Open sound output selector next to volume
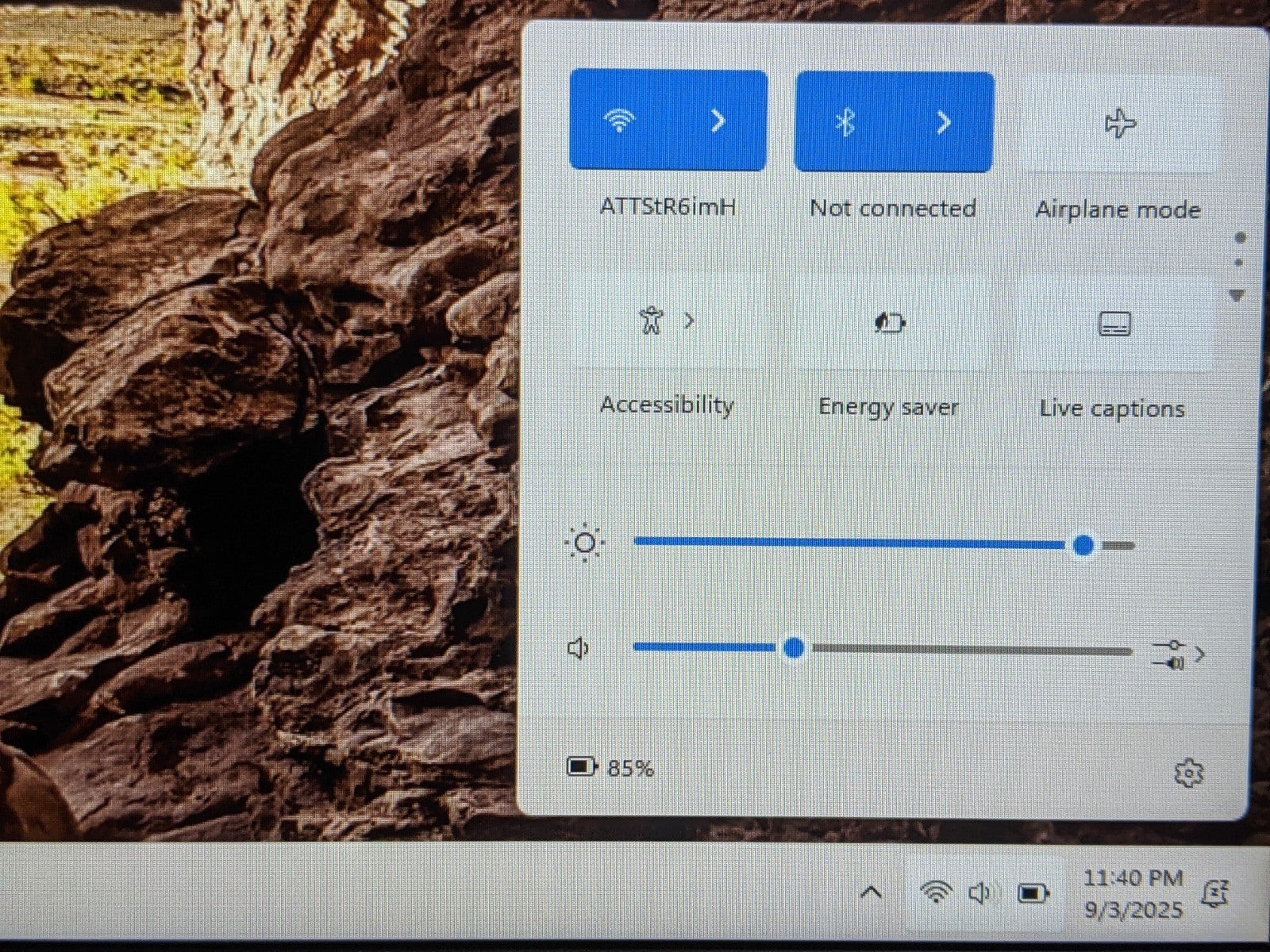The width and height of the screenshot is (1270, 952). pyautogui.click(x=1178, y=654)
